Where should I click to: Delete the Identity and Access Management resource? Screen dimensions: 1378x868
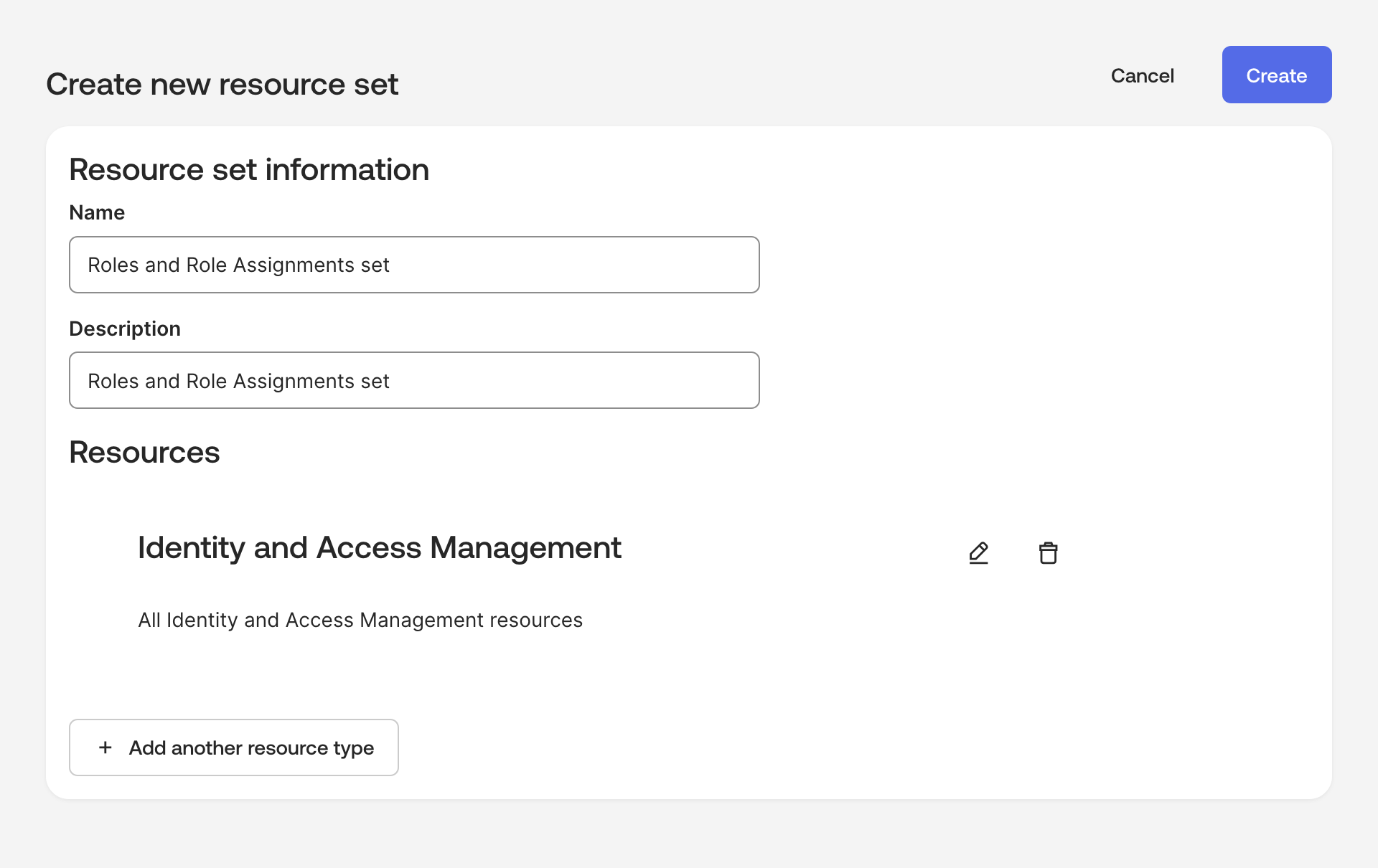[x=1048, y=553]
